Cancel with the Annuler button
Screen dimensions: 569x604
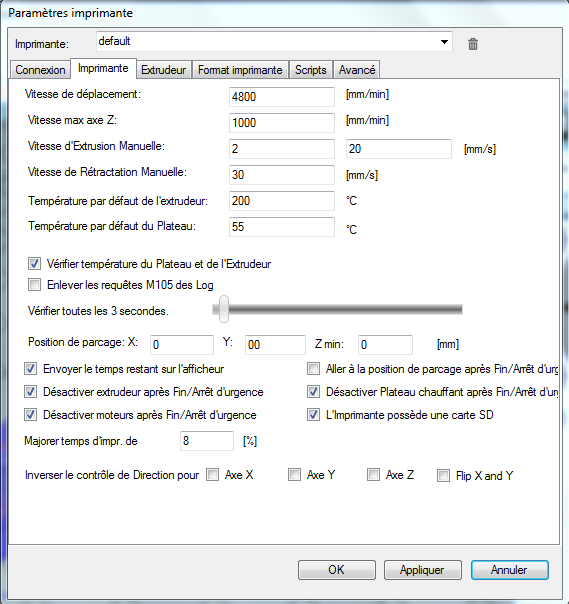pyautogui.click(x=510, y=570)
